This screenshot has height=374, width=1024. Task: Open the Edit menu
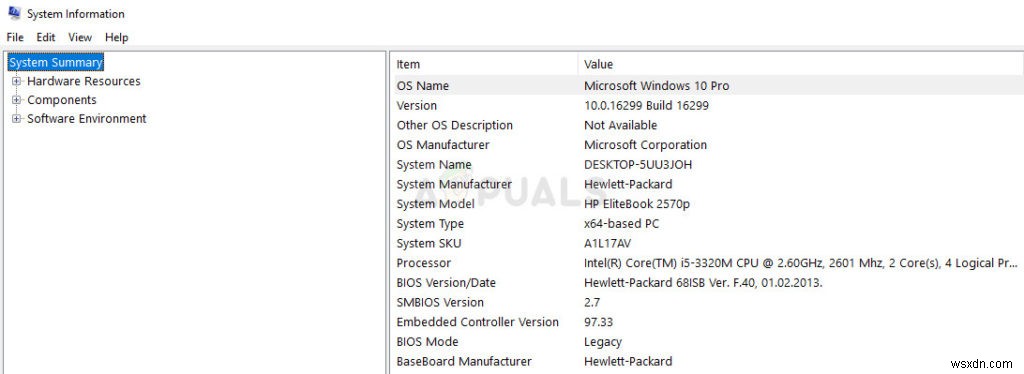pyautogui.click(x=46, y=37)
